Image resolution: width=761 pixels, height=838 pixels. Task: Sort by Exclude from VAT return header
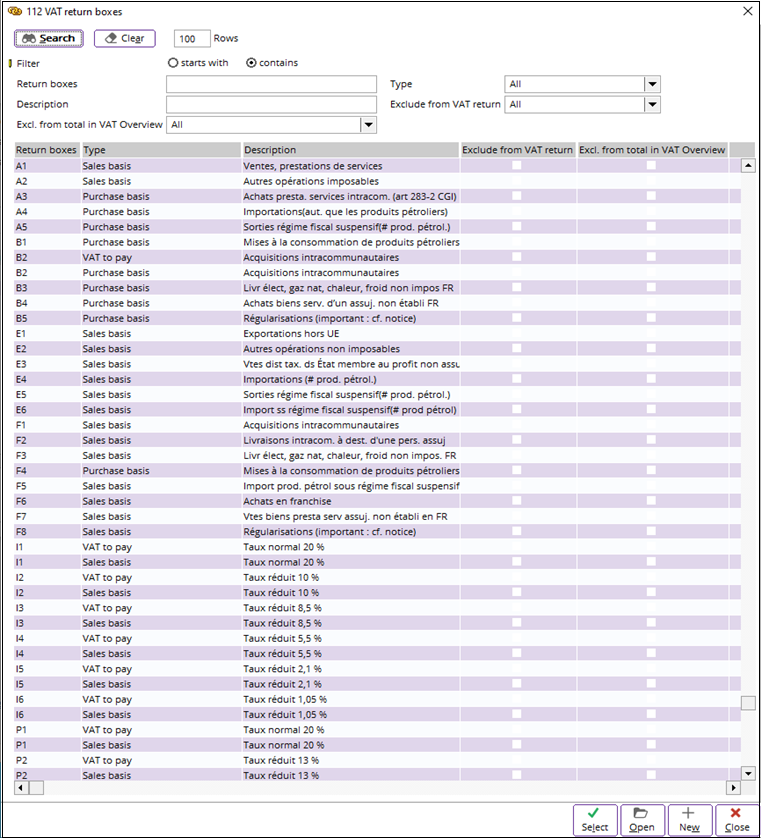(x=518, y=150)
